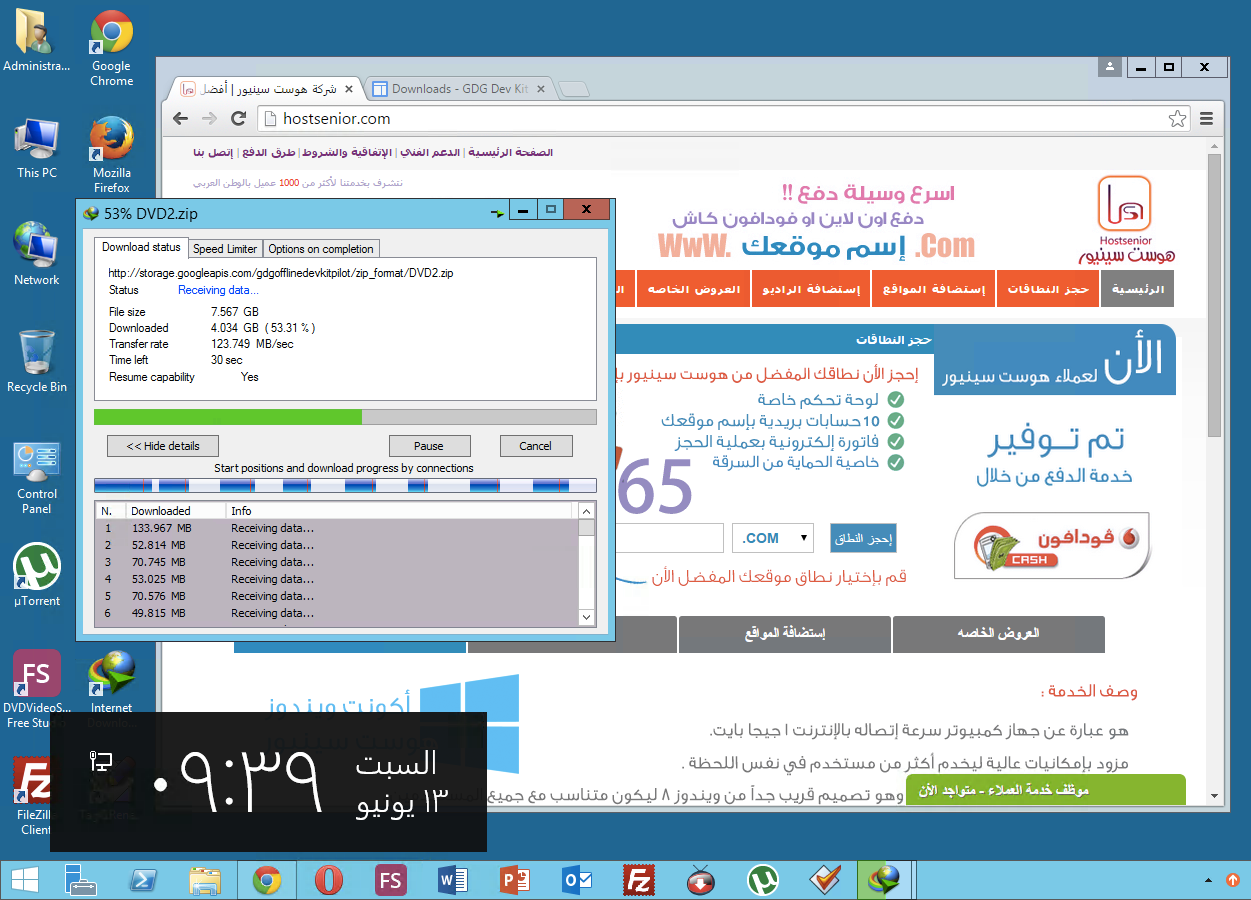The height and width of the screenshot is (900, 1251).
Task: Select the This PC desktop icon
Action: click(37, 148)
